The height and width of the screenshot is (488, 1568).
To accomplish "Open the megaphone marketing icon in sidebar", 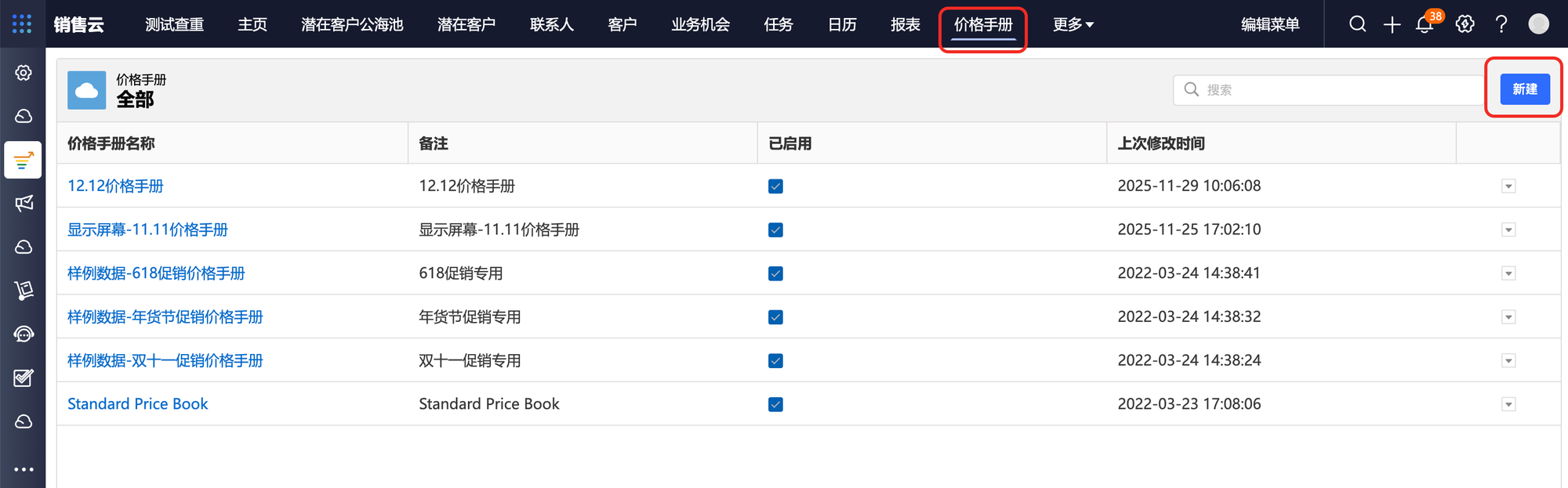I will point(24,204).
